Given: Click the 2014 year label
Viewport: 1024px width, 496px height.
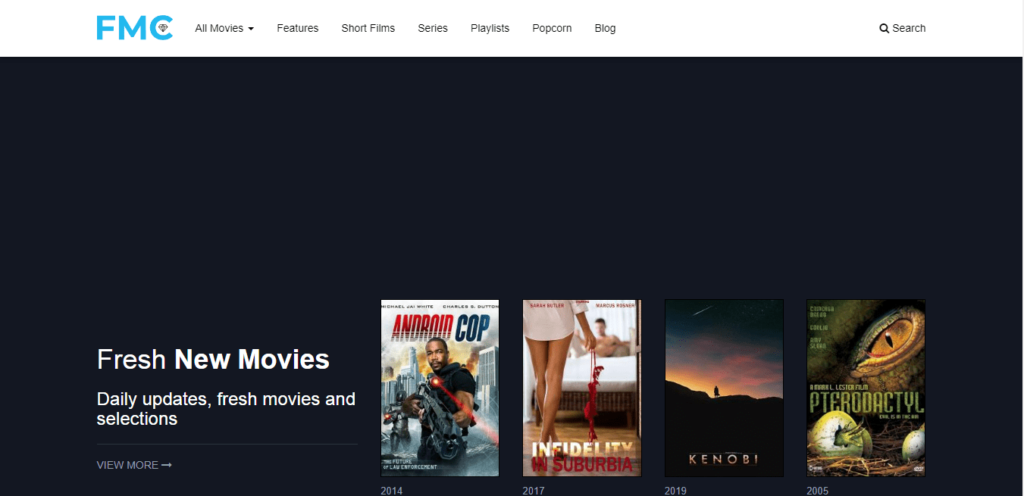Looking at the screenshot, I should [392, 491].
